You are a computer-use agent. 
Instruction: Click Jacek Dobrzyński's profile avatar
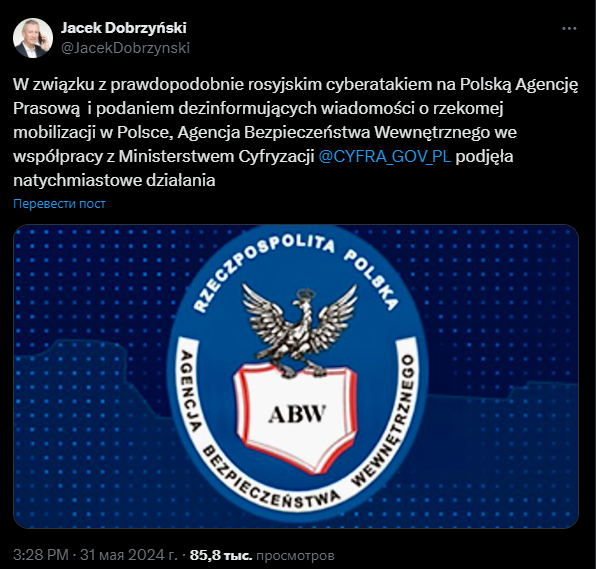pyautogui.click(x=33, y=38)
